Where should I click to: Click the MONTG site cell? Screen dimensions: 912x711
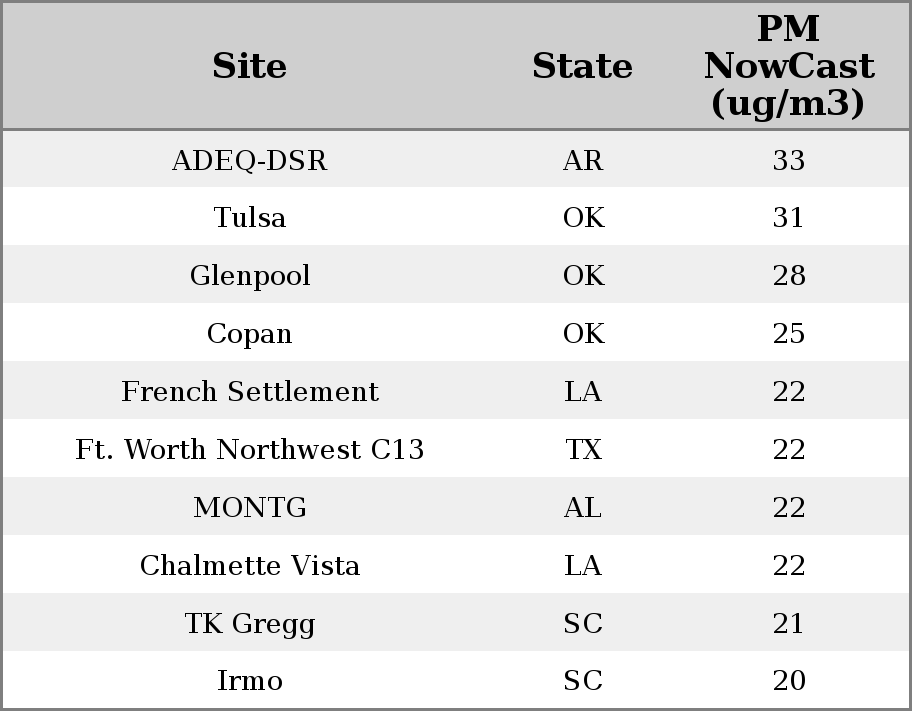249,508
